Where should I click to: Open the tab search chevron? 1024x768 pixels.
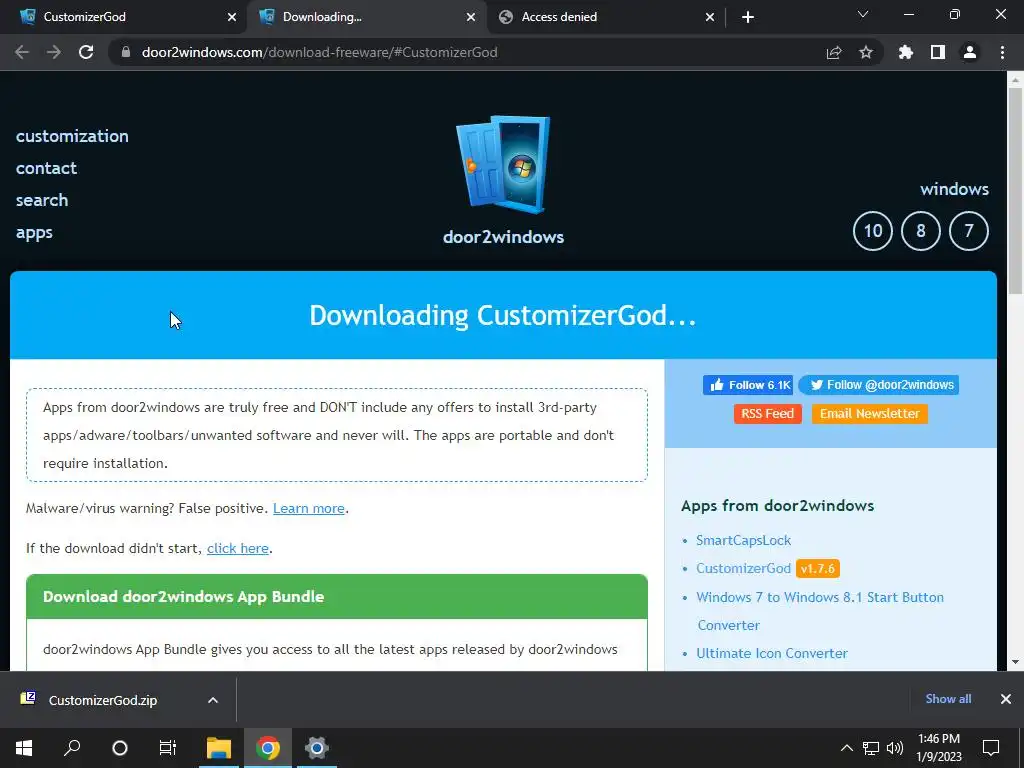pyautogui.click(x=863, y=14)
